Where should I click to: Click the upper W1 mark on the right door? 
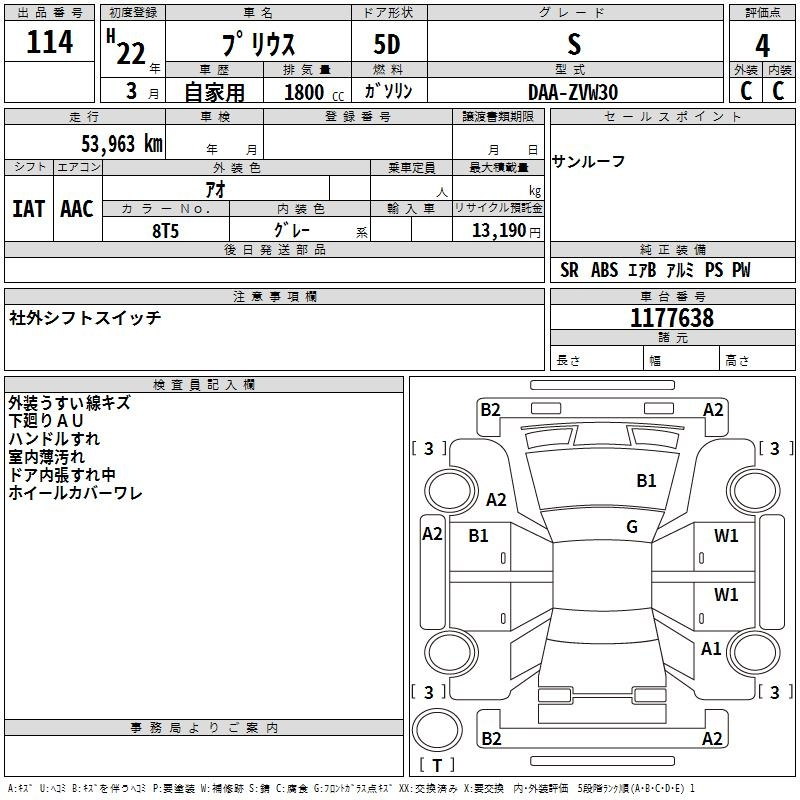click(x=726, y=535)
